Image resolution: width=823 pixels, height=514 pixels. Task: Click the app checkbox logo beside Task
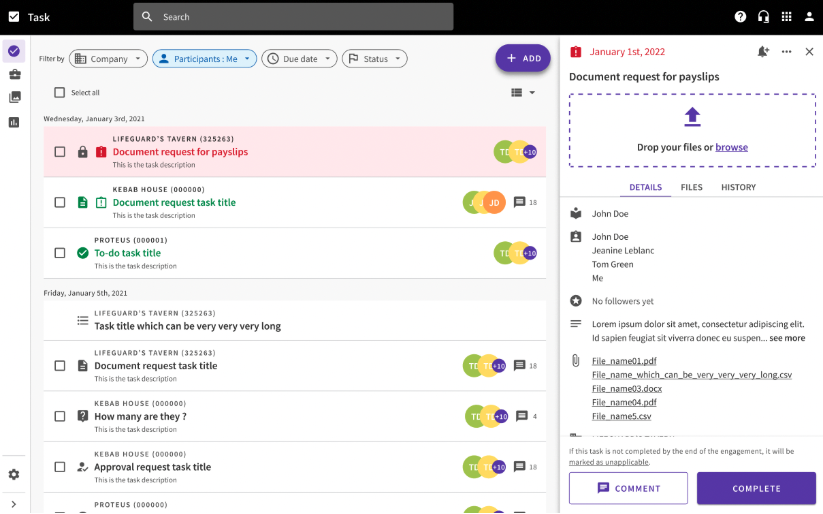click(x=14, y=17)
